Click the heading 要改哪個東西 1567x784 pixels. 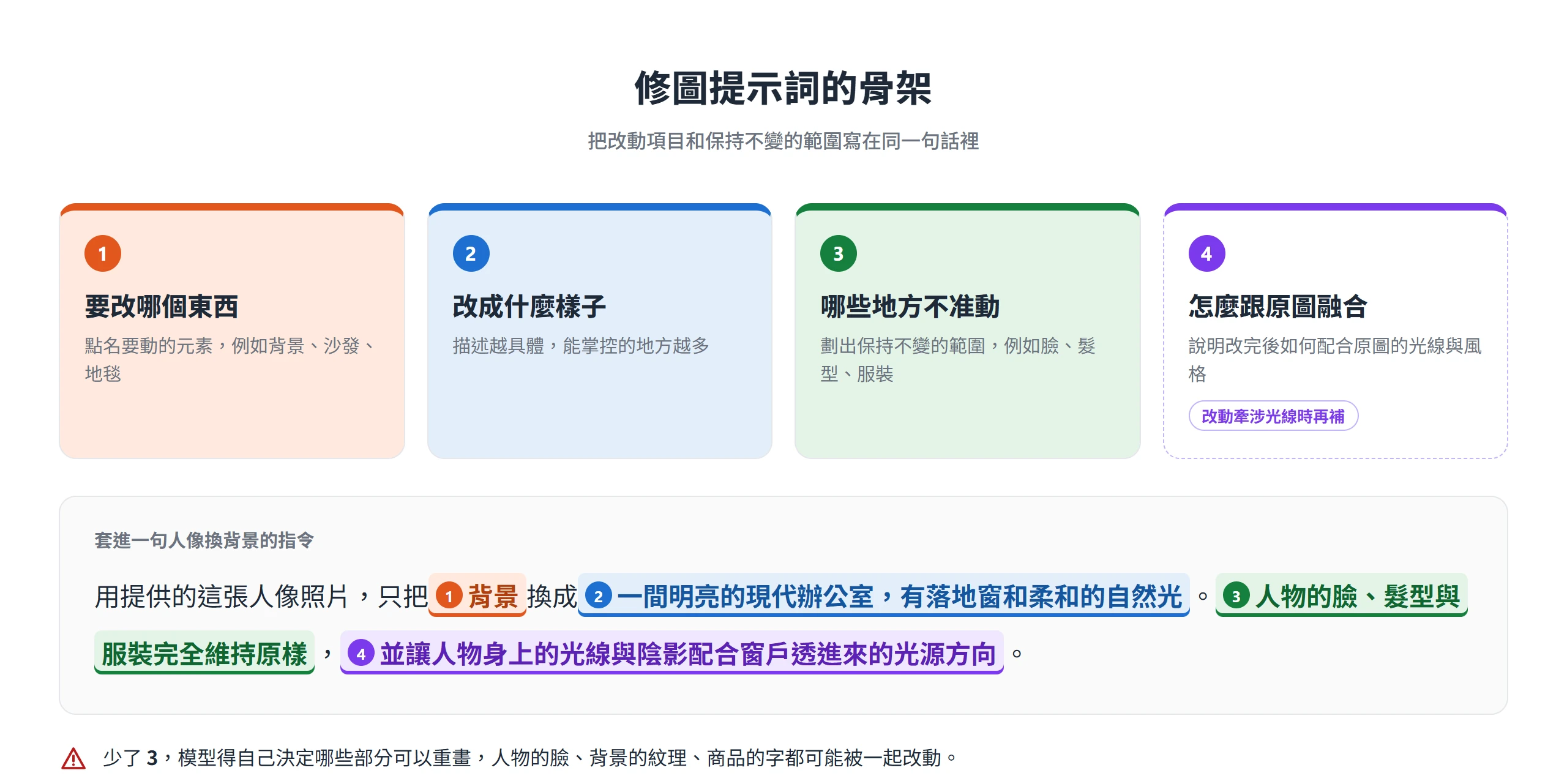(161, 307)
